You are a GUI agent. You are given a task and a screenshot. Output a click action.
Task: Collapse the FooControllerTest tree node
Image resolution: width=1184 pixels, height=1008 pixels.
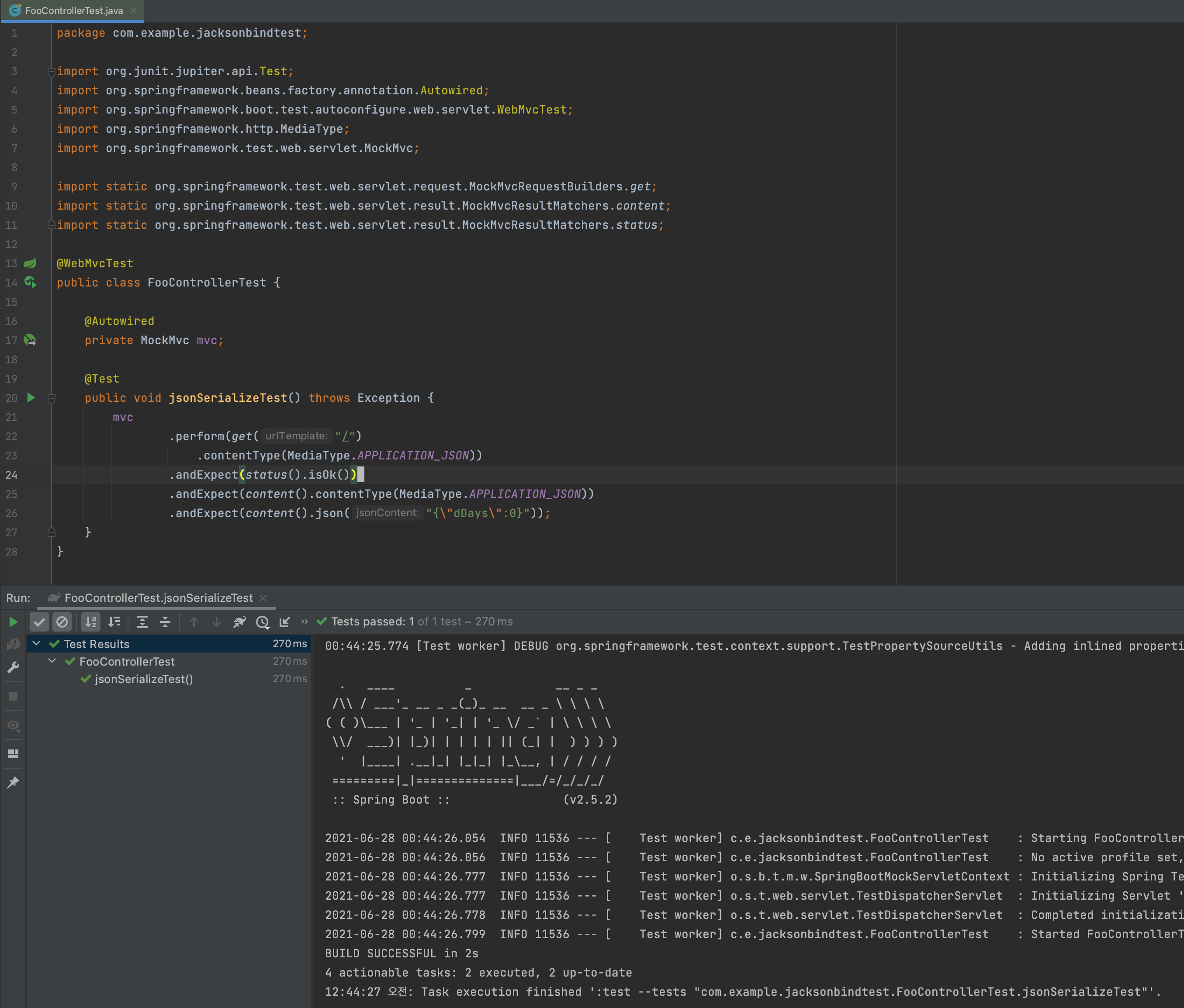[x=52, y=661]
